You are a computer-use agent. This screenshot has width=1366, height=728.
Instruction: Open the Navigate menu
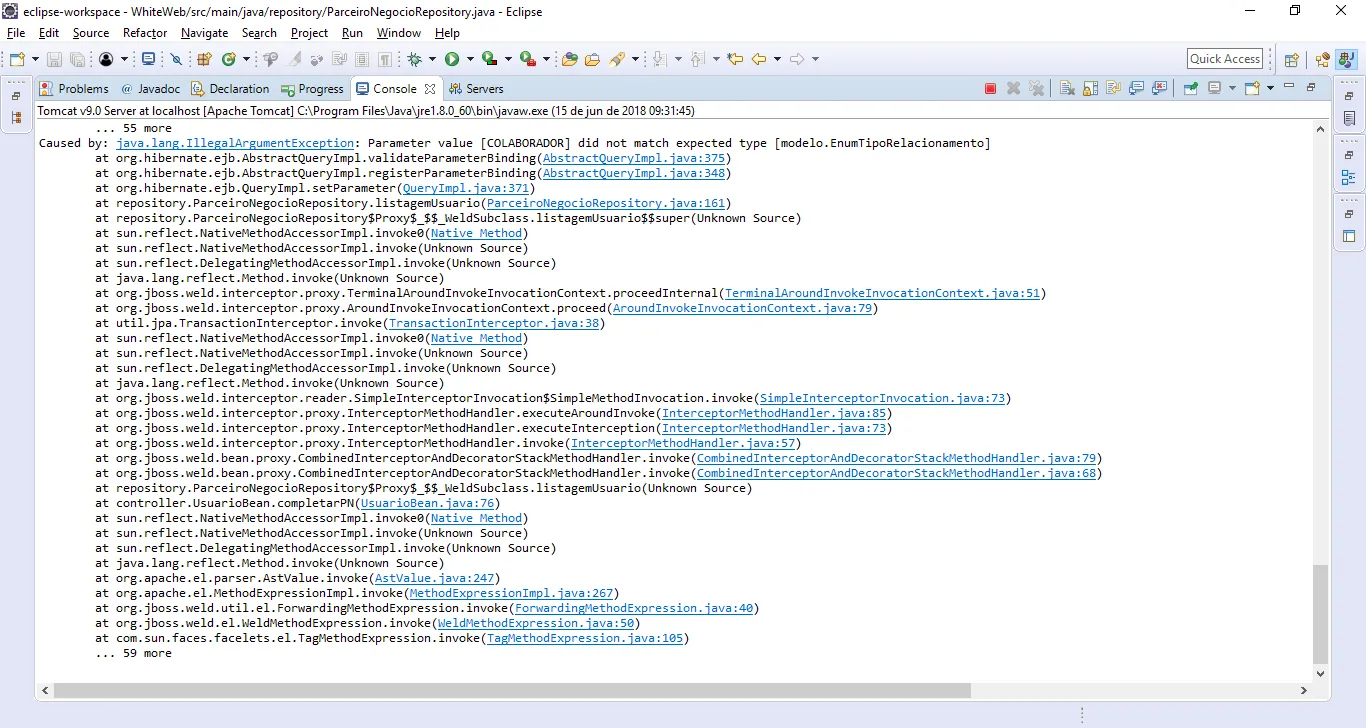[205, 33]
